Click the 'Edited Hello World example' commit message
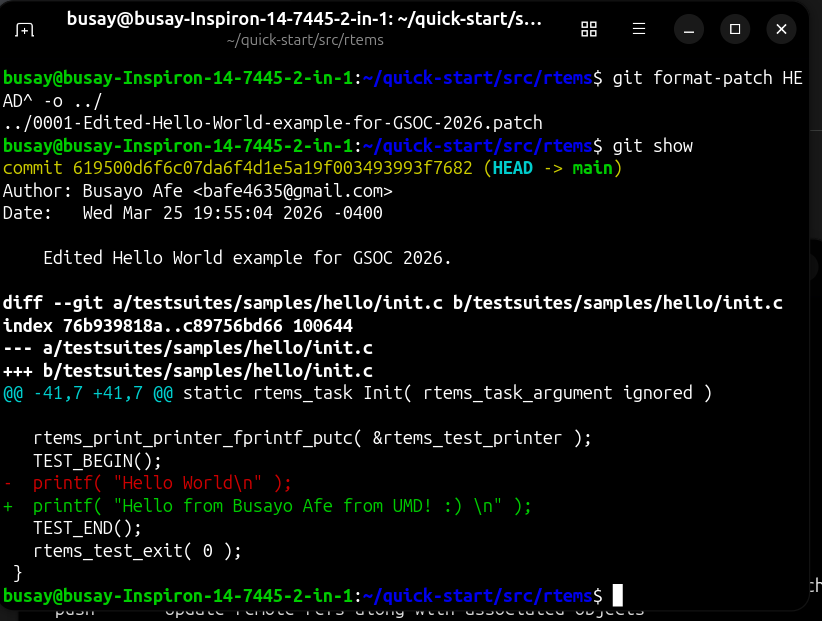This screenshot has height=621, width=822. pyautogui.click(x=247, y=258)
